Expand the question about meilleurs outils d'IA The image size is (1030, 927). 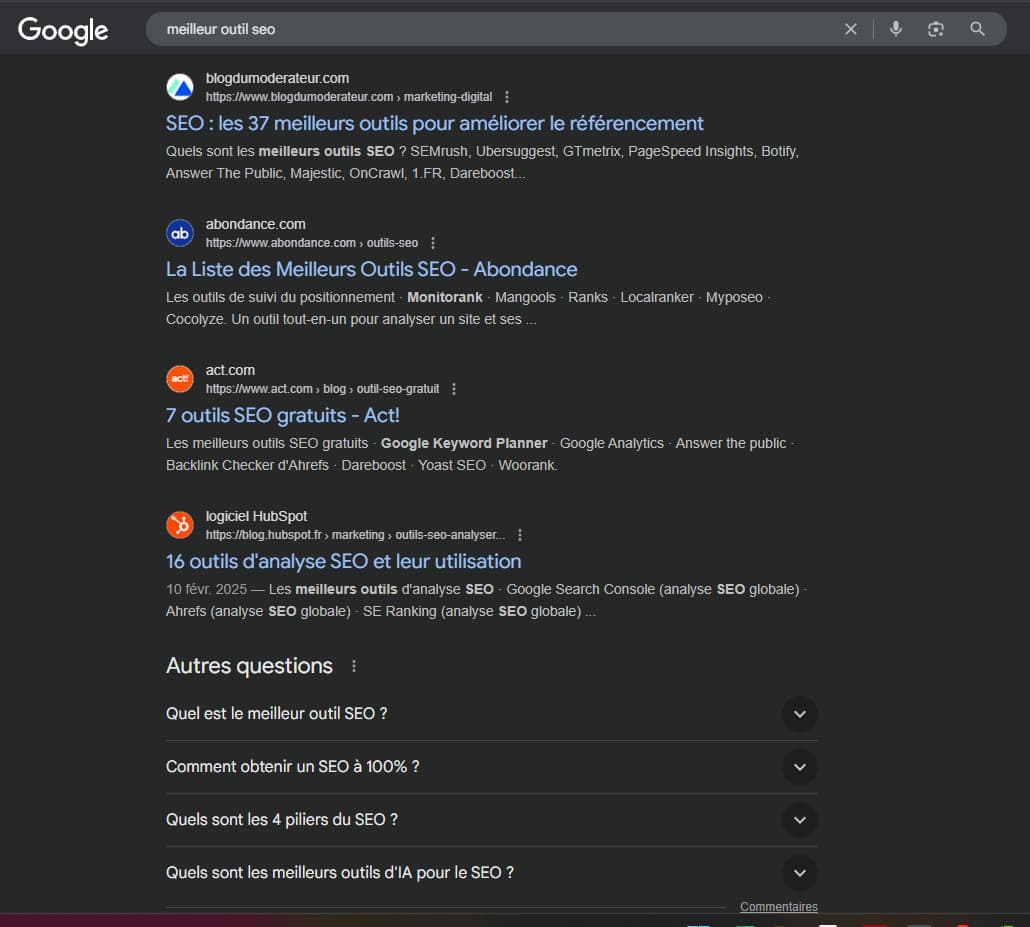pos(799,873)
